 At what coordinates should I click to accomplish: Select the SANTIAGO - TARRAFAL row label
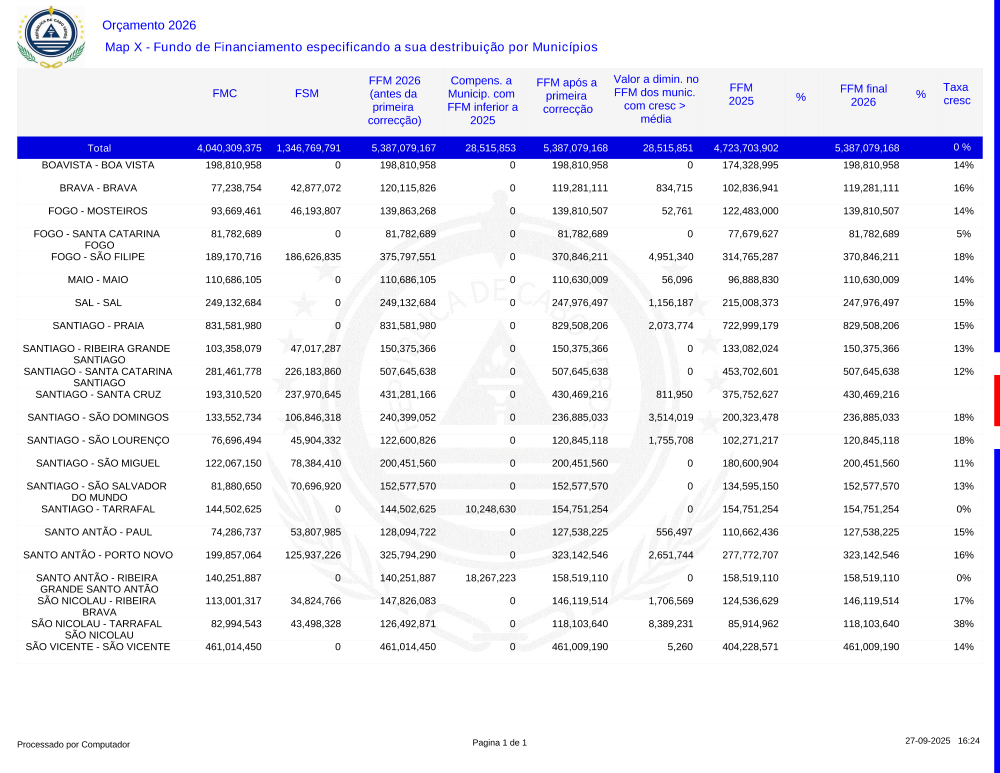point(98,509)
